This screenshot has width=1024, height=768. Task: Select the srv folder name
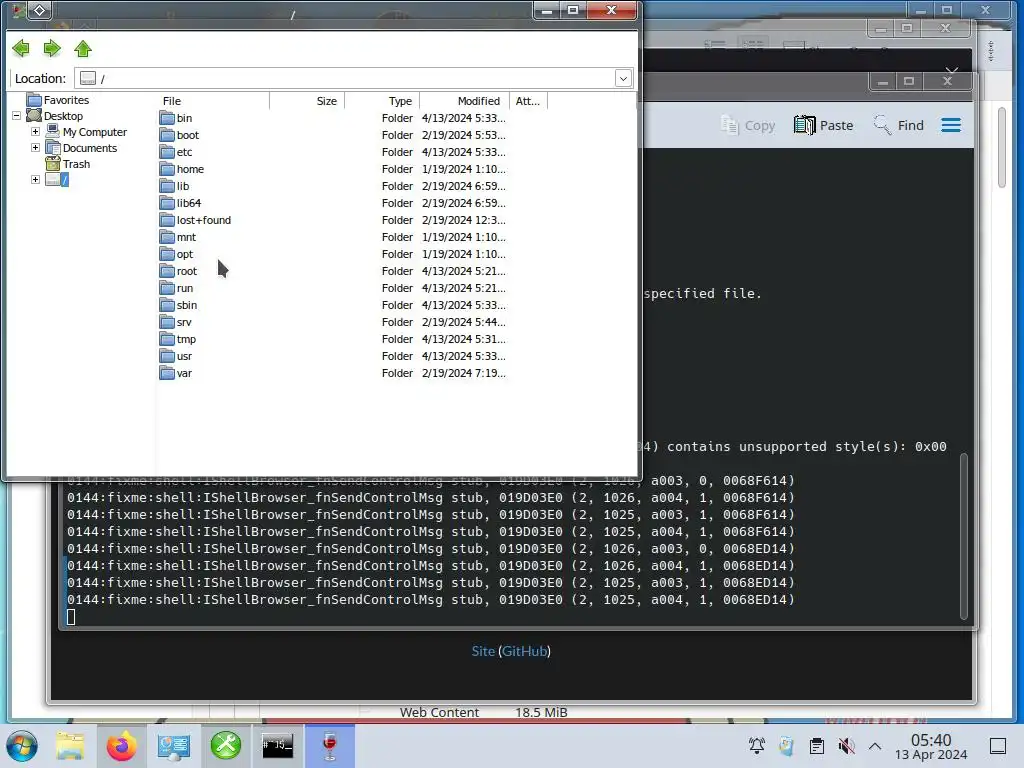[x=184, y=322]
